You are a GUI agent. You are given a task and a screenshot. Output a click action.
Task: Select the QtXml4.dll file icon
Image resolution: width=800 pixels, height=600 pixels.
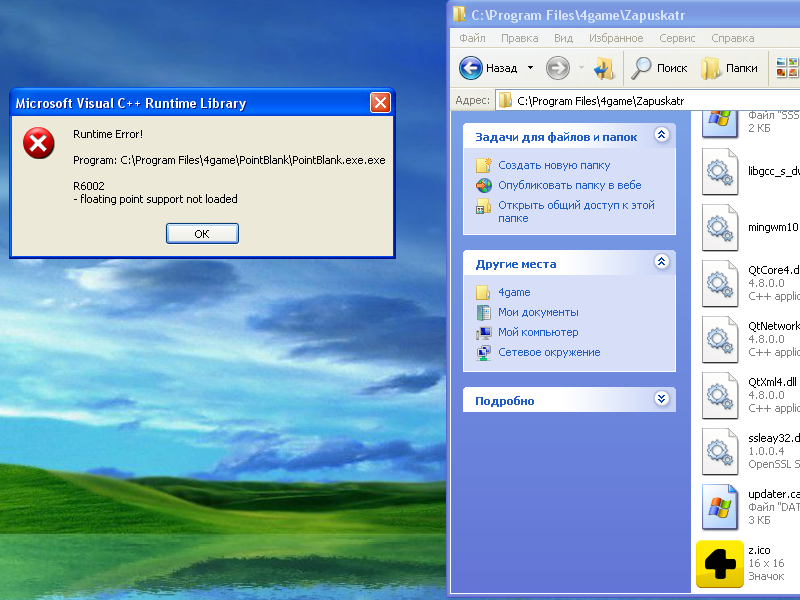[719, 396]
